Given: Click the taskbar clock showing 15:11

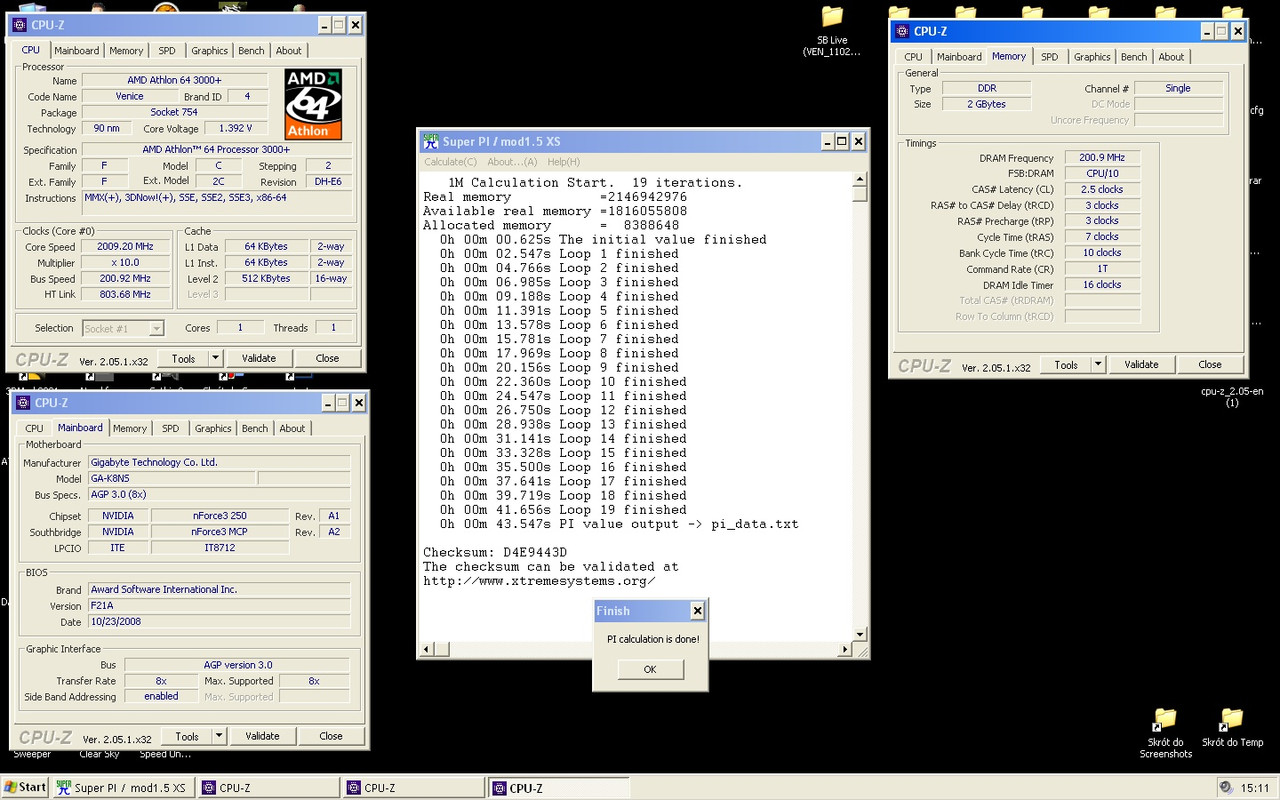Looking at the screenshot, I should [1257, 788].
